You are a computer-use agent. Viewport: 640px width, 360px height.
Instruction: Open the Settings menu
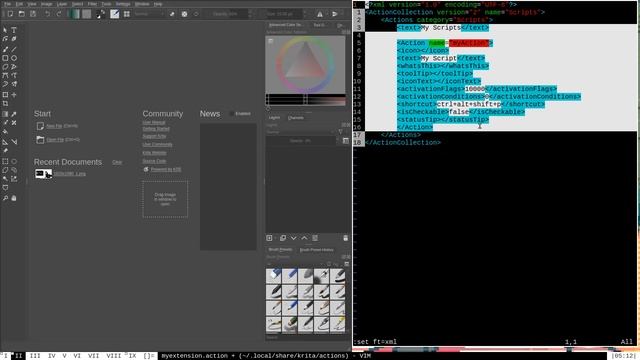coord(122,4)
